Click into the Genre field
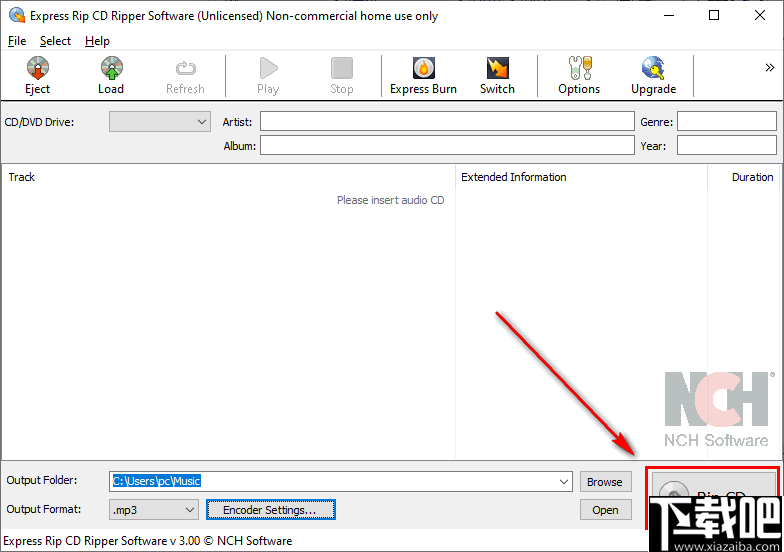 point(726,122)
